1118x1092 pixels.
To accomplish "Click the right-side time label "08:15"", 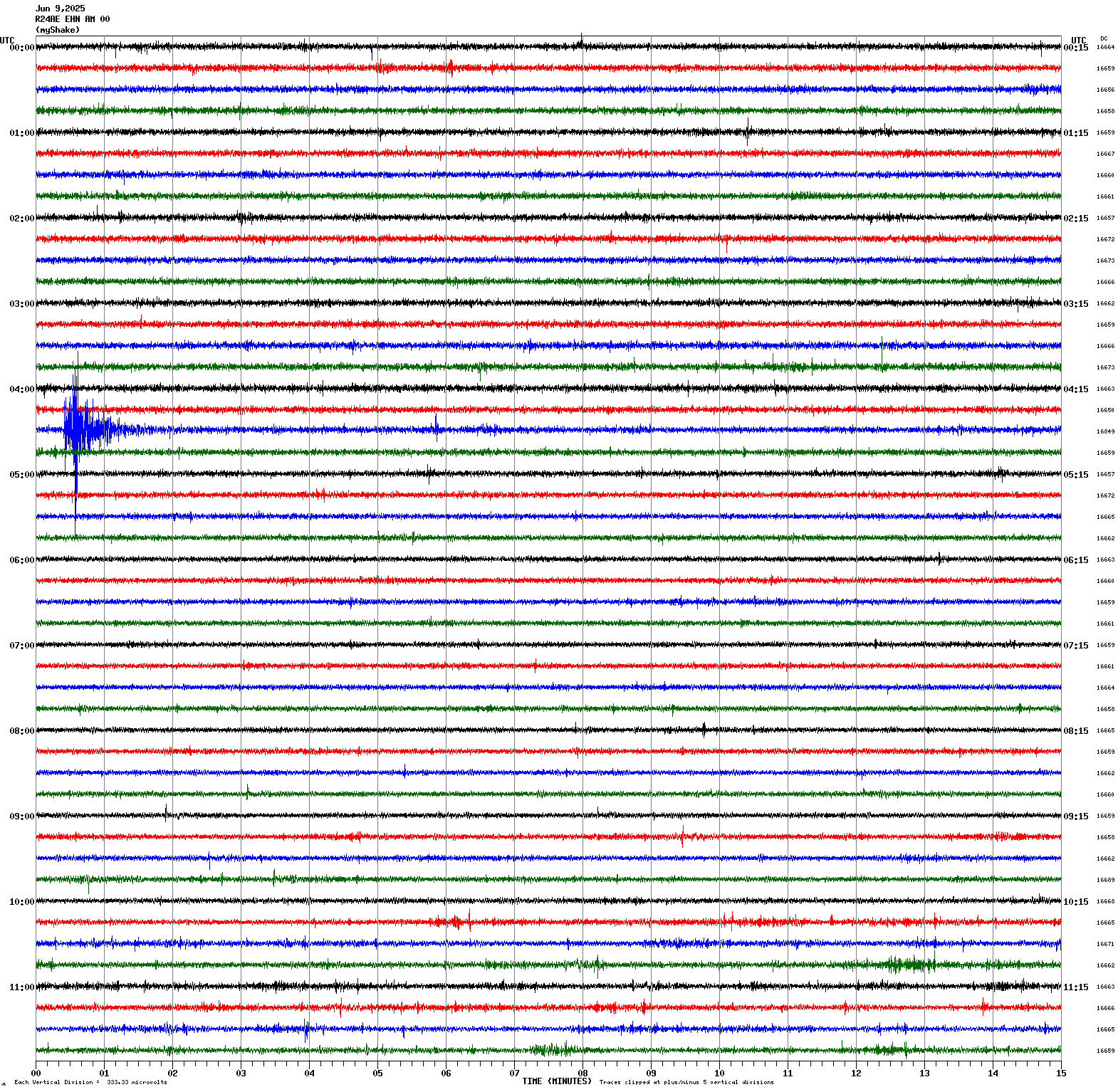I will 1076,731.
